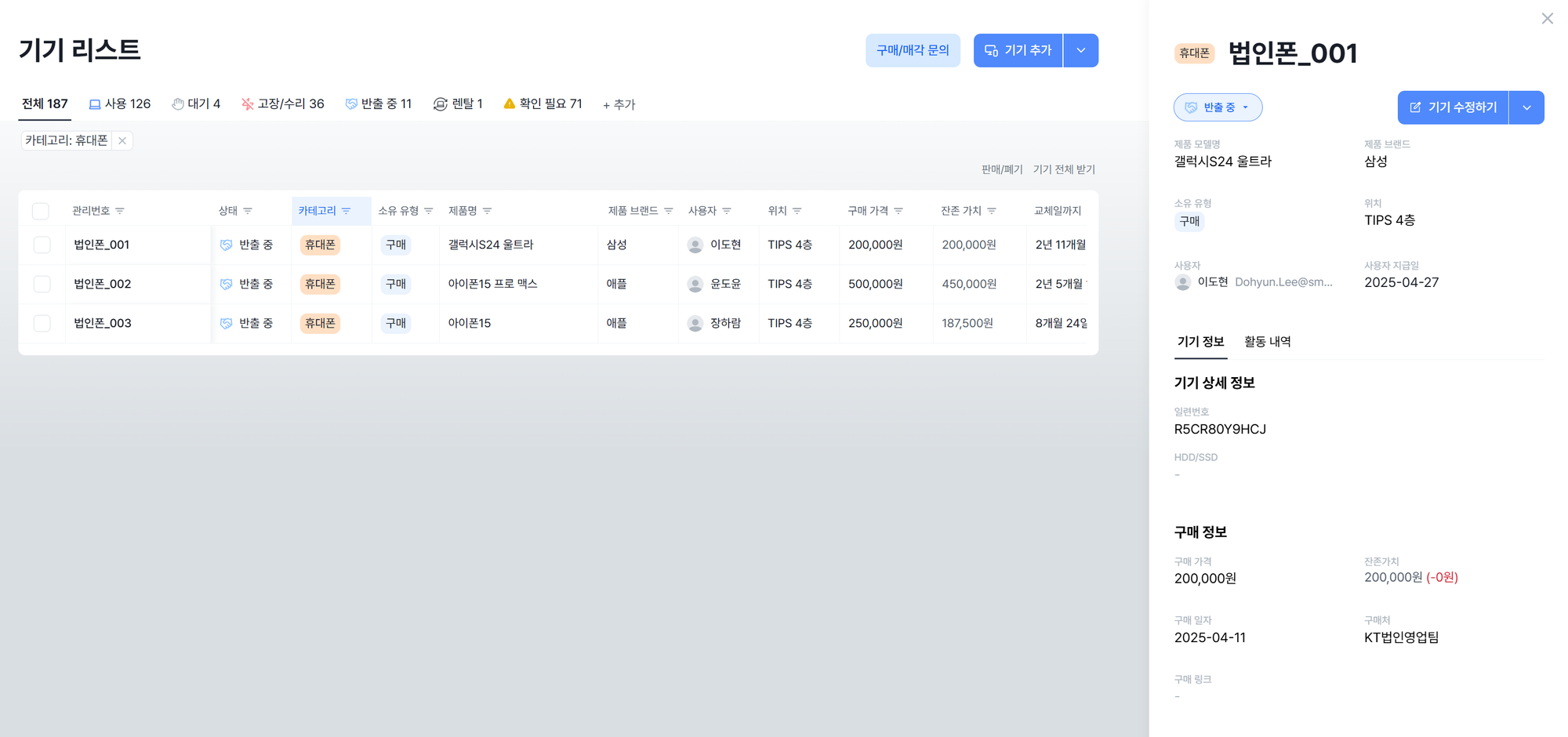Viewport: 1568px width, 737px height.
Task: Click filter icon next to 위치 column
Action: (797, 211)
